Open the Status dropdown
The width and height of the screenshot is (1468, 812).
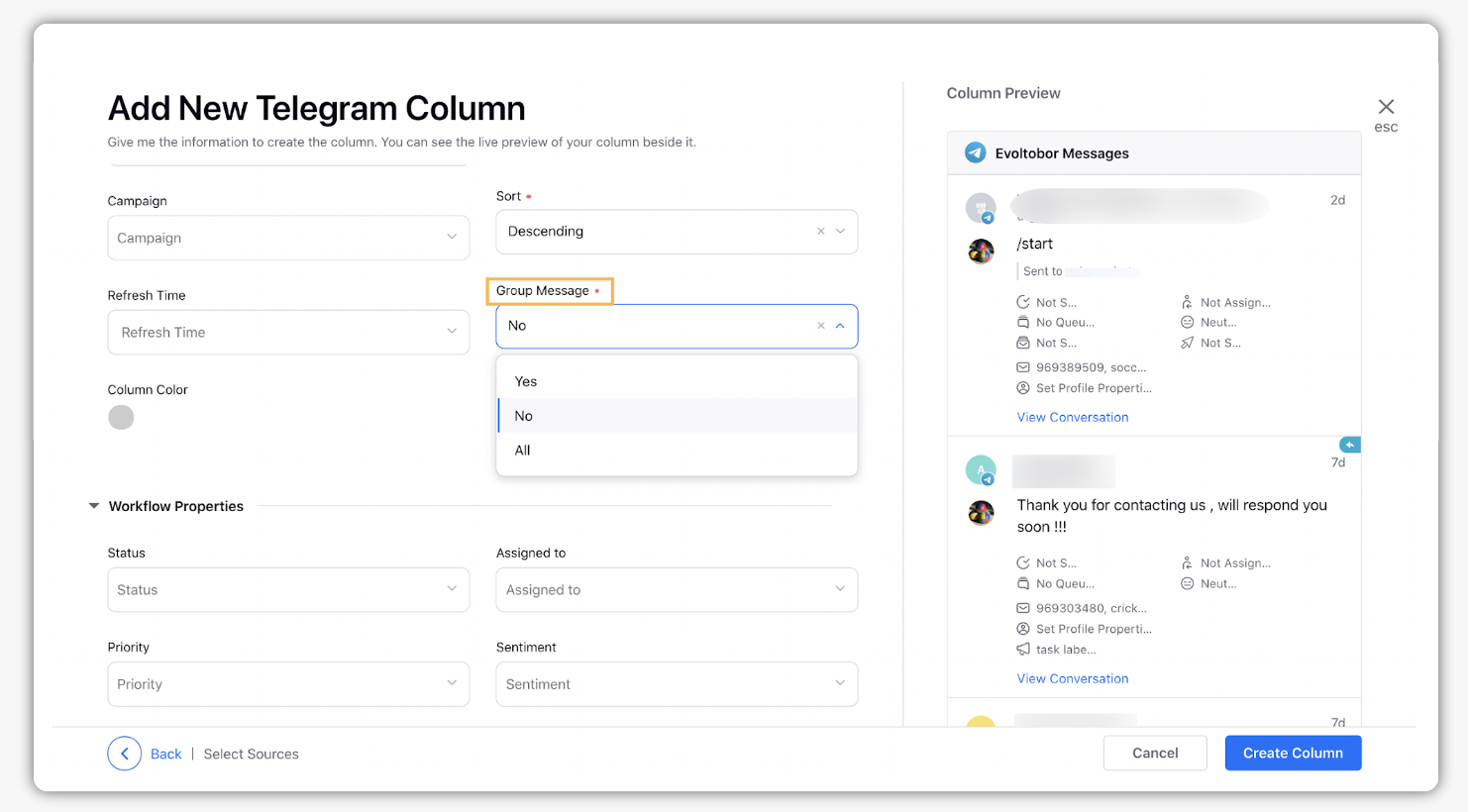point(288,590)
